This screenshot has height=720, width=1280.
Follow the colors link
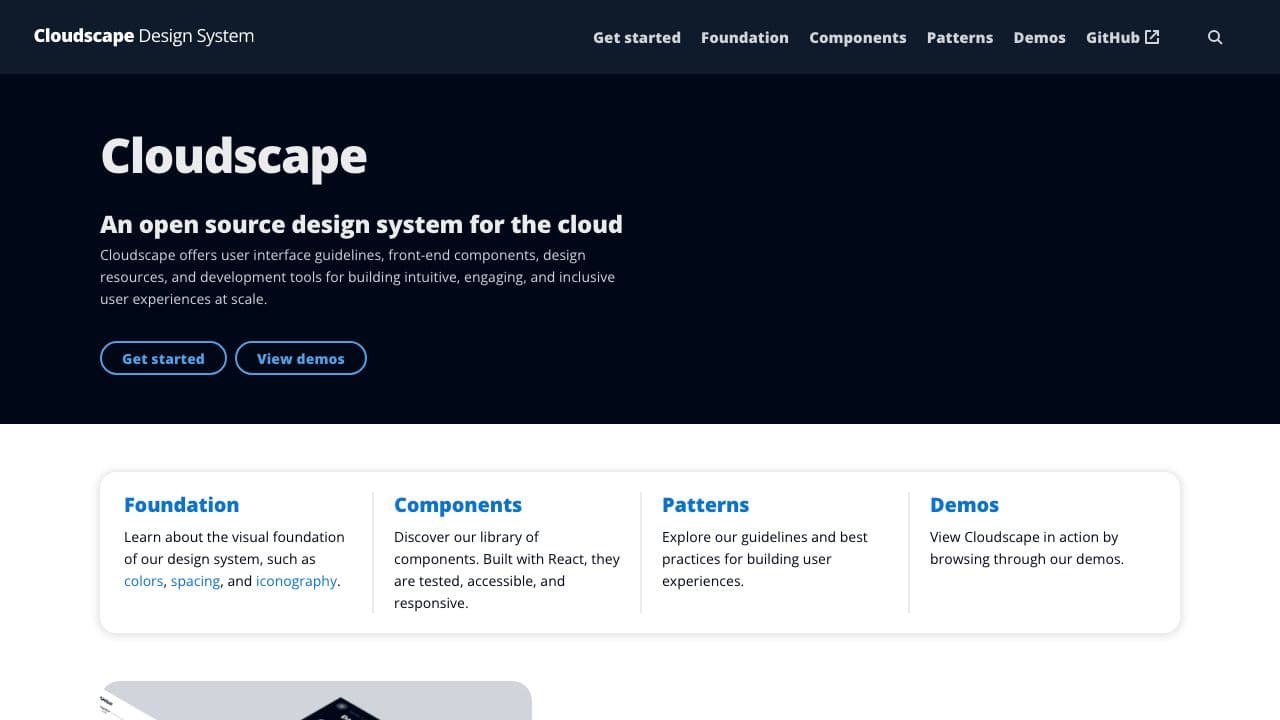click(143, 581)
